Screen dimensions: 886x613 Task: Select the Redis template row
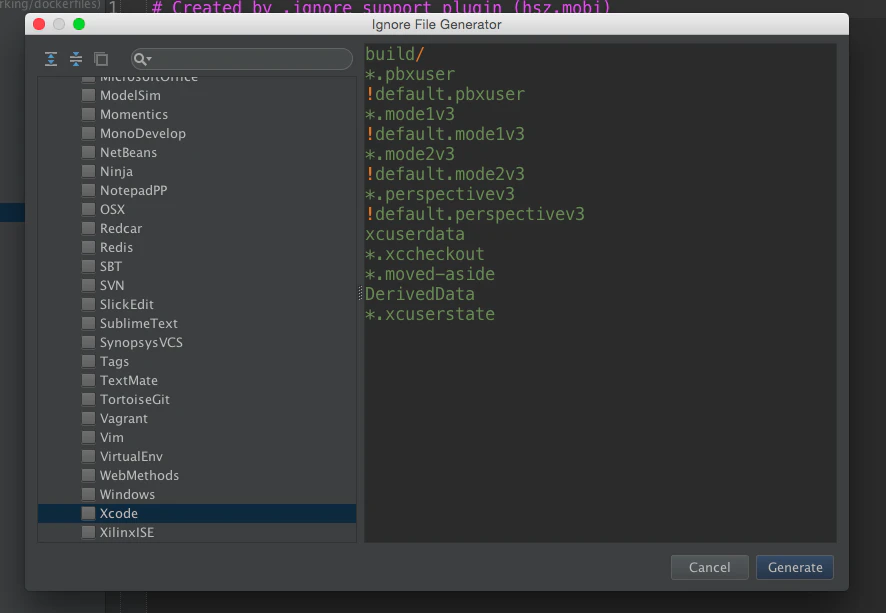(197, 247)
